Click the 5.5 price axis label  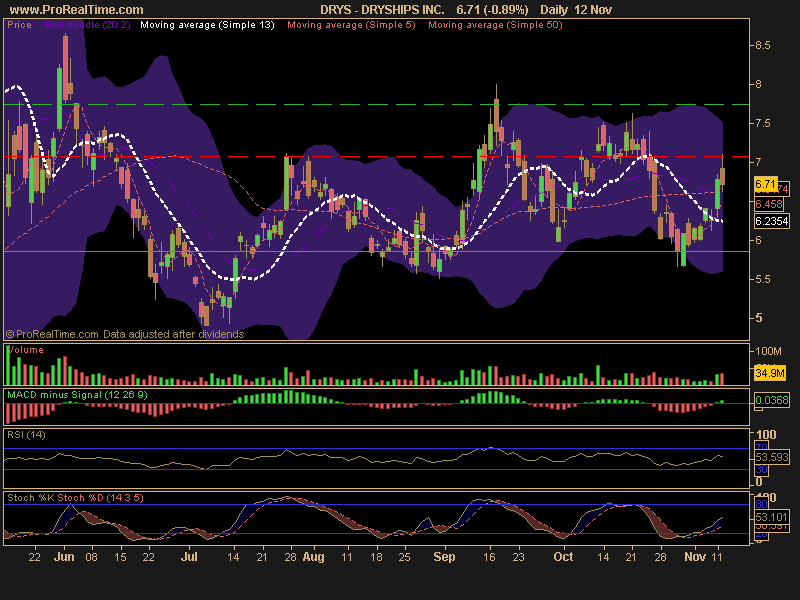(763, 280)
